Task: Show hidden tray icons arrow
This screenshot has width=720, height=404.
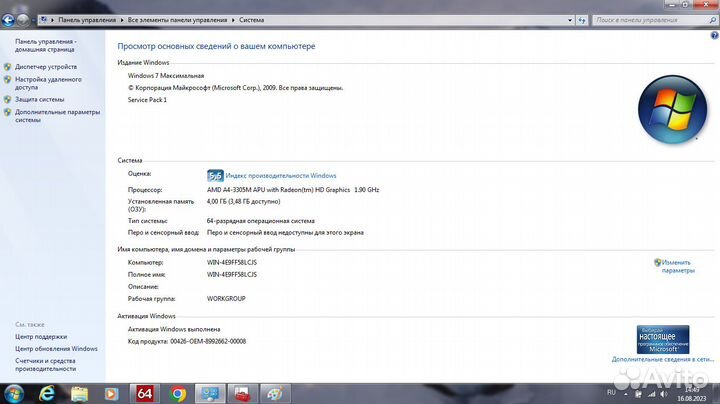Action: (625, 394)
